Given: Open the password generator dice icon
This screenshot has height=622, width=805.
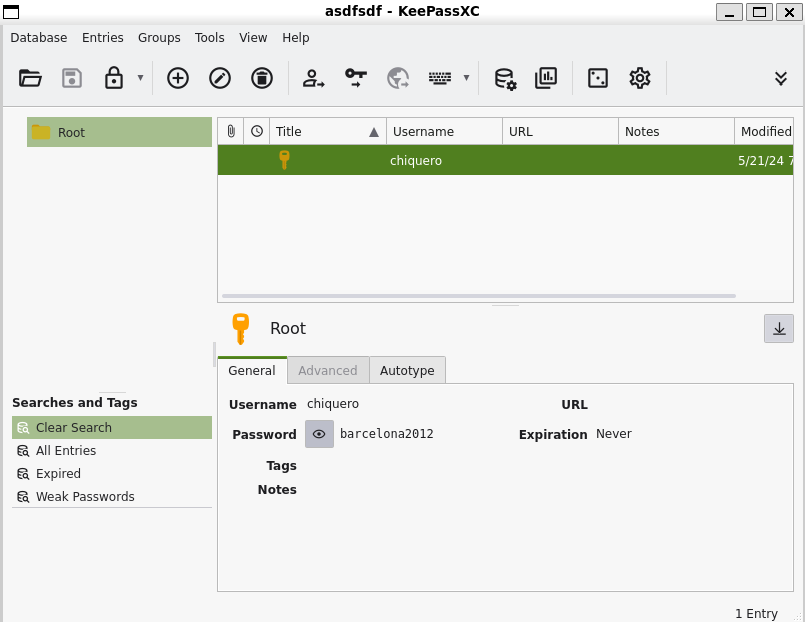Looking at the screenshot, I should [x=598, y=79].
